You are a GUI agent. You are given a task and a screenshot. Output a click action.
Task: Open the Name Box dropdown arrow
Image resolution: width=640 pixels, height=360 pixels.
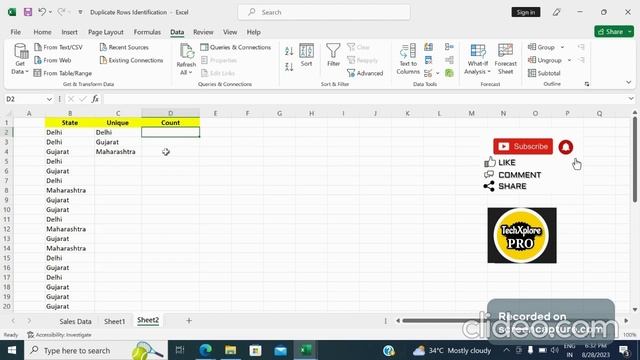tap(49, 99)
